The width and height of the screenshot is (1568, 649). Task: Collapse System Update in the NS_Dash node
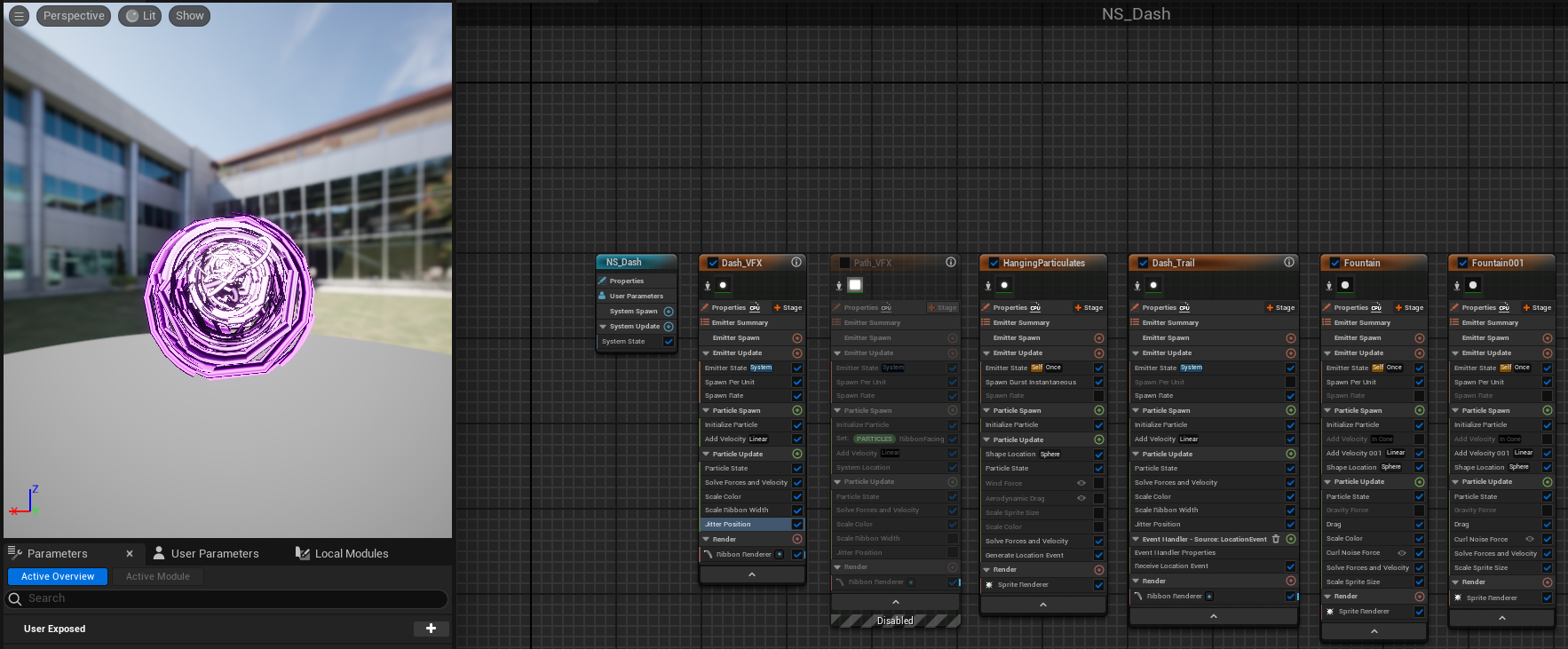tap(603, 327)
